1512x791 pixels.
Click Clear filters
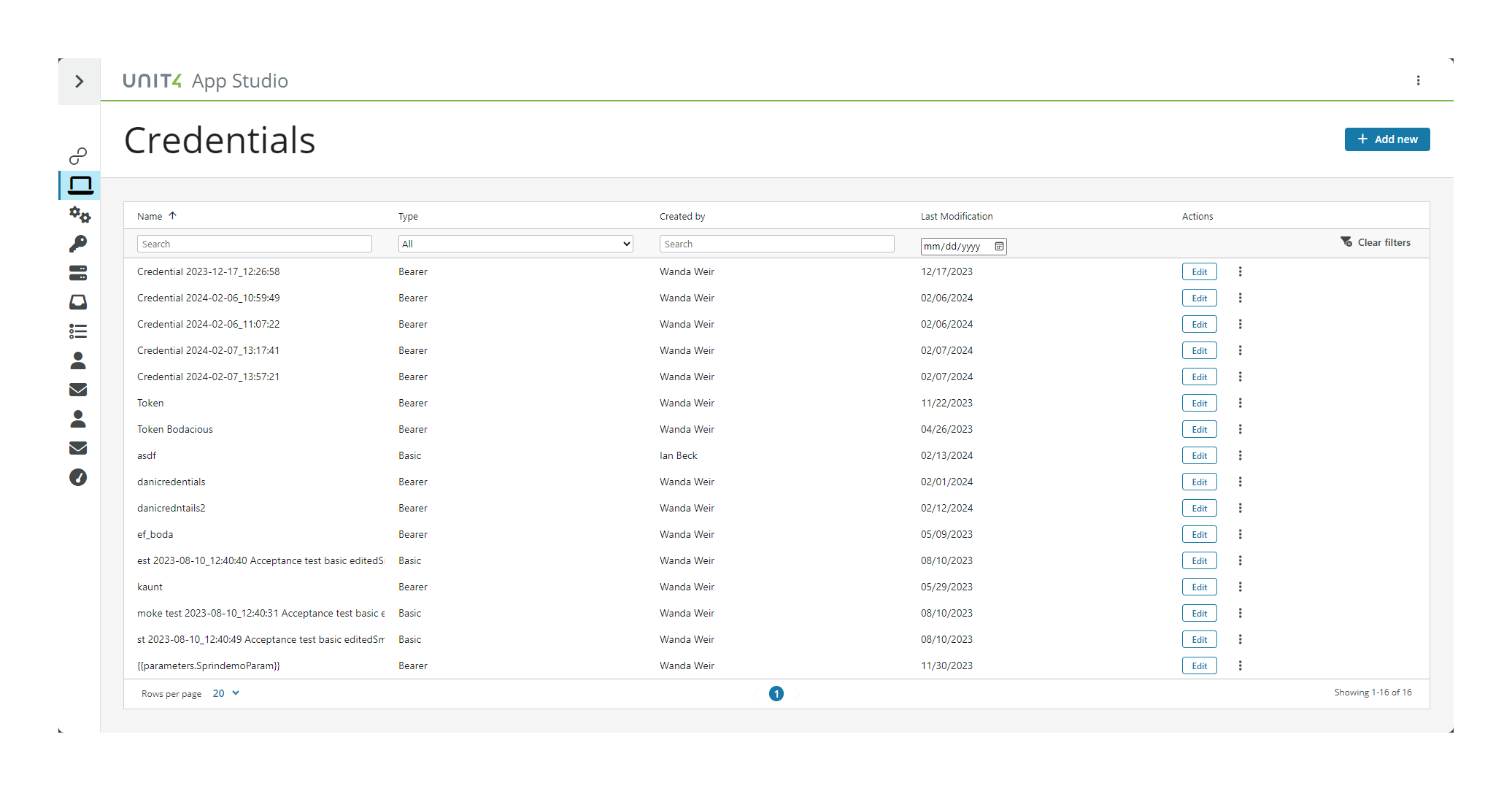pyautogui.click(x=1376, y=242)
